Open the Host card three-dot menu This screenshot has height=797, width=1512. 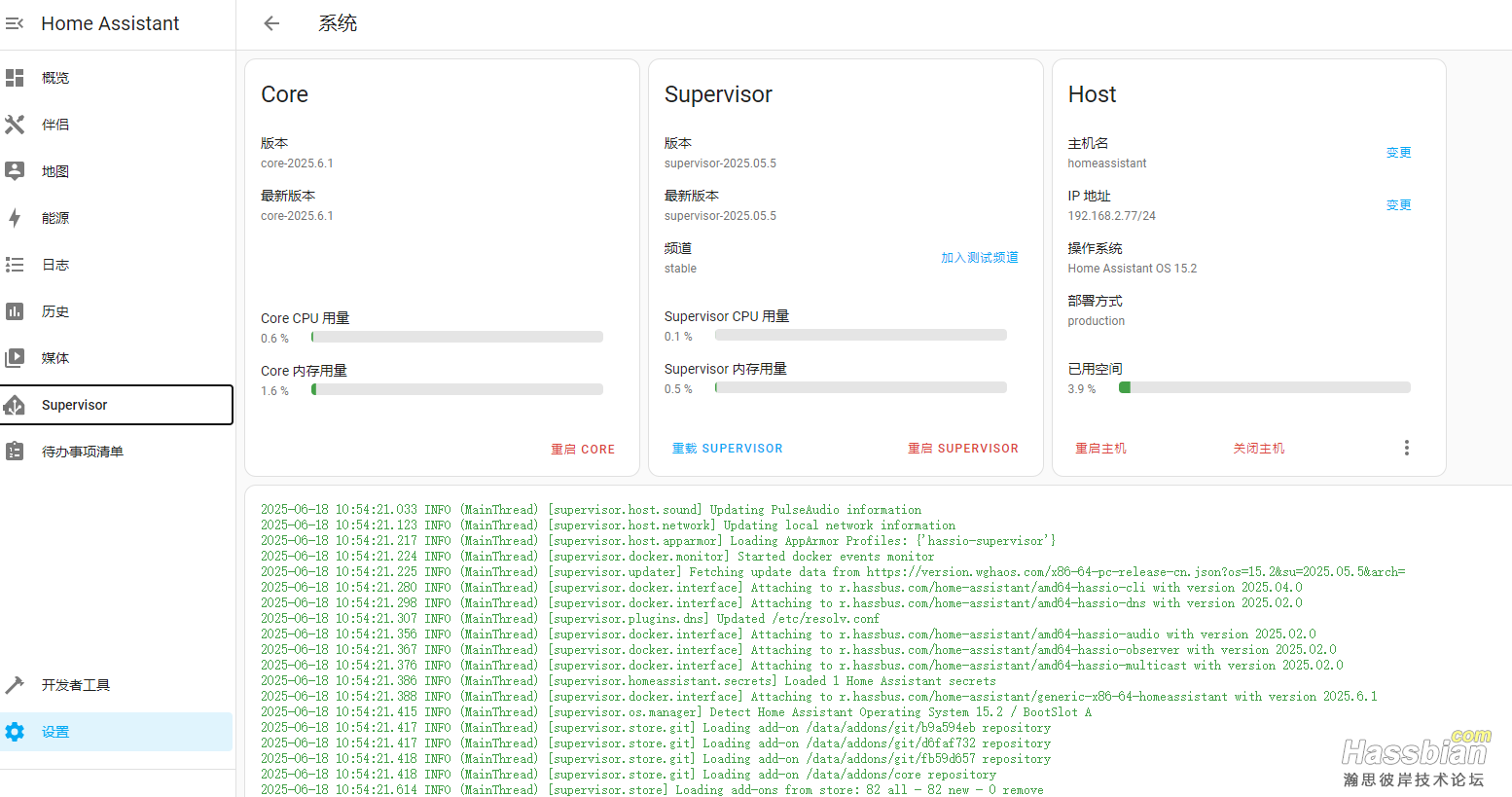tap(1406, 448)
